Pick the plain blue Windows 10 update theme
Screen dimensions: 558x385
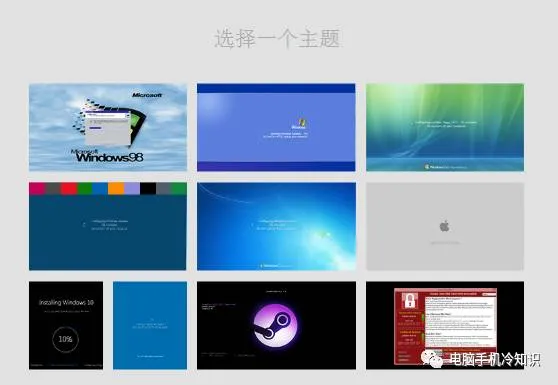[150, 325]
